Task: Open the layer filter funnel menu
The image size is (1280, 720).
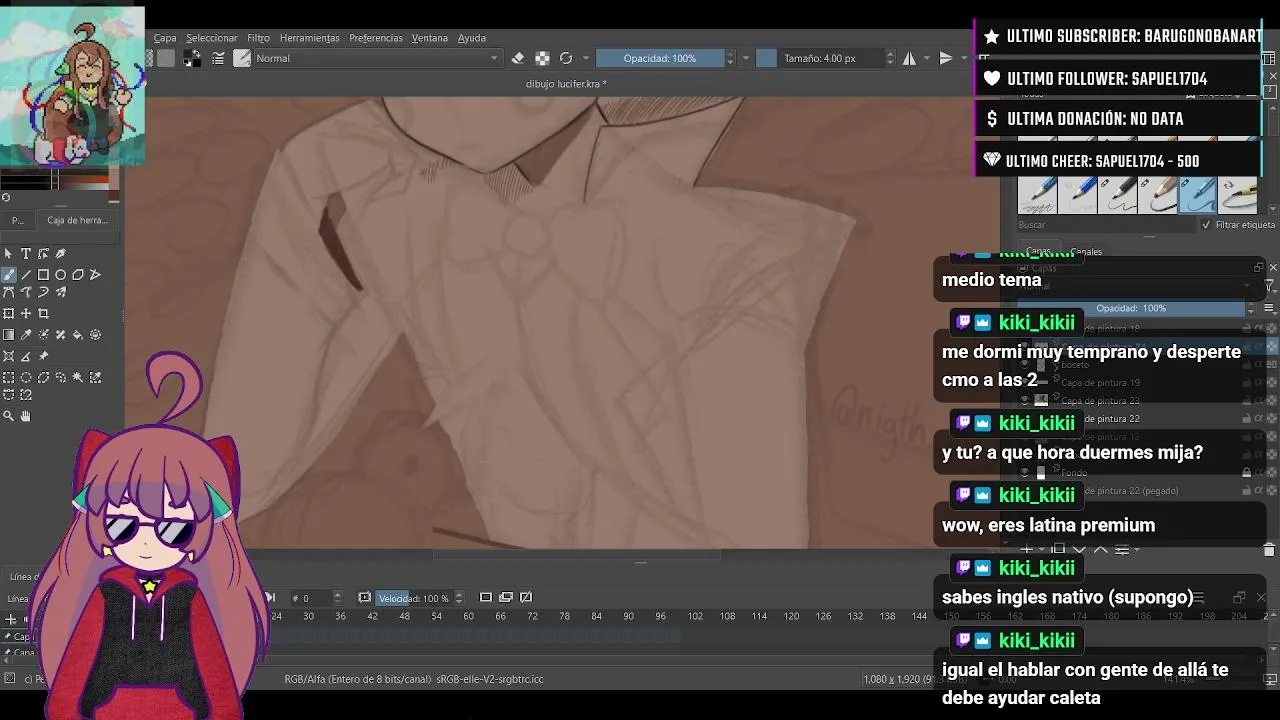Action: [x=1269, y=287]
